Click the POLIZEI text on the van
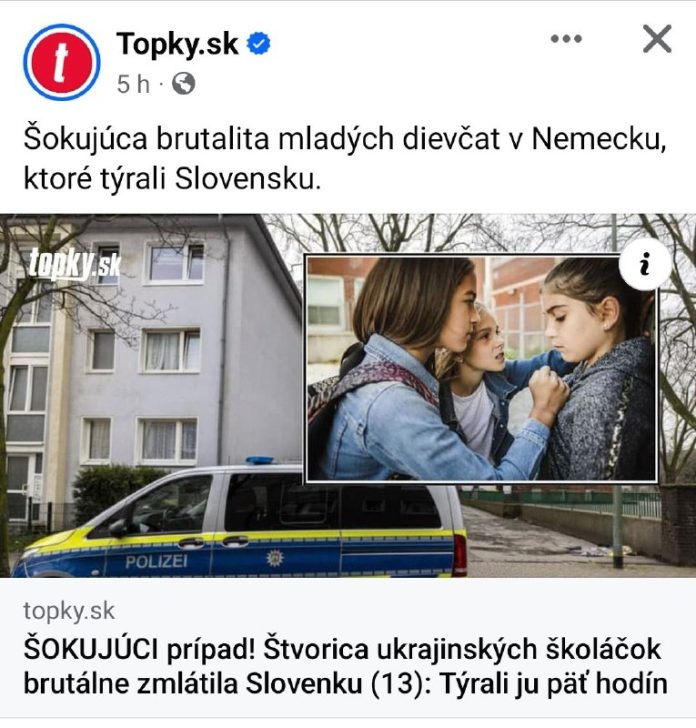The height and width of the screenshot is (728, 696). [156, 562]
